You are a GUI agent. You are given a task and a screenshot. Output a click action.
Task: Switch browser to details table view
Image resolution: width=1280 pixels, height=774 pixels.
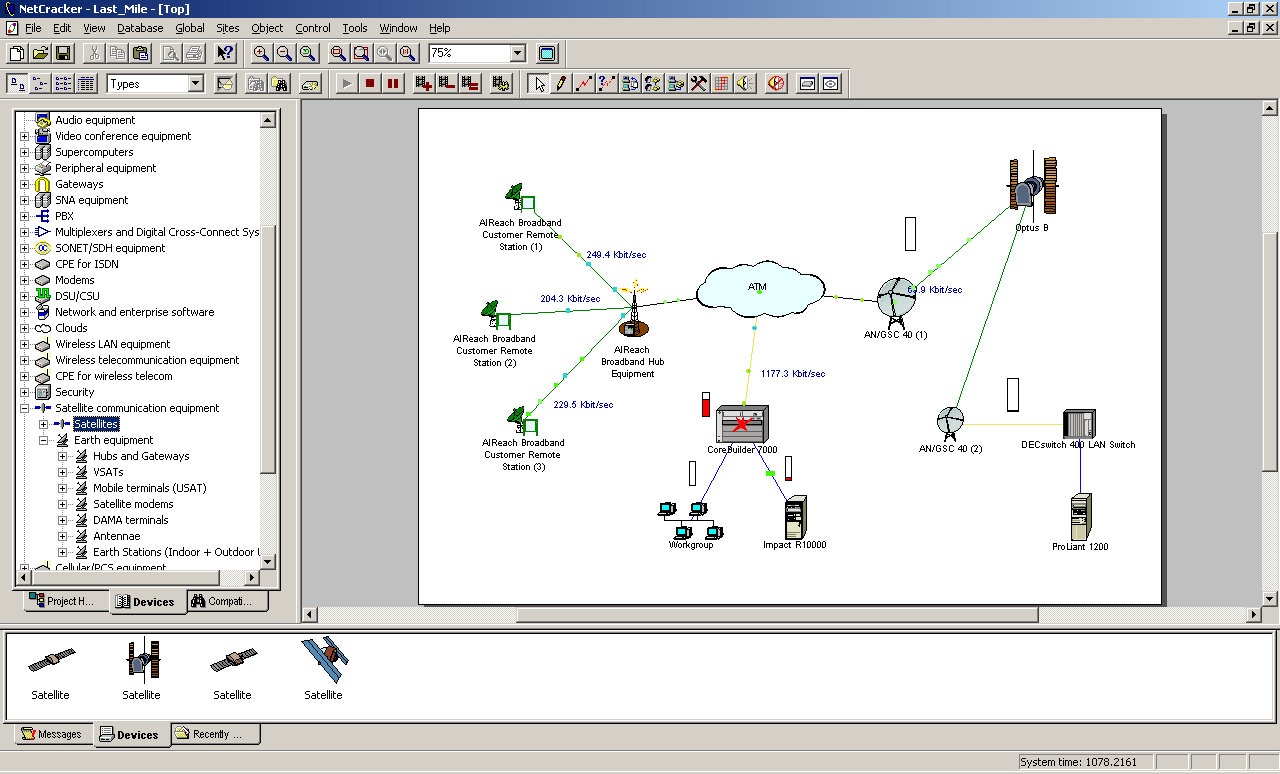pyautogui.click(x=86, y=84)
